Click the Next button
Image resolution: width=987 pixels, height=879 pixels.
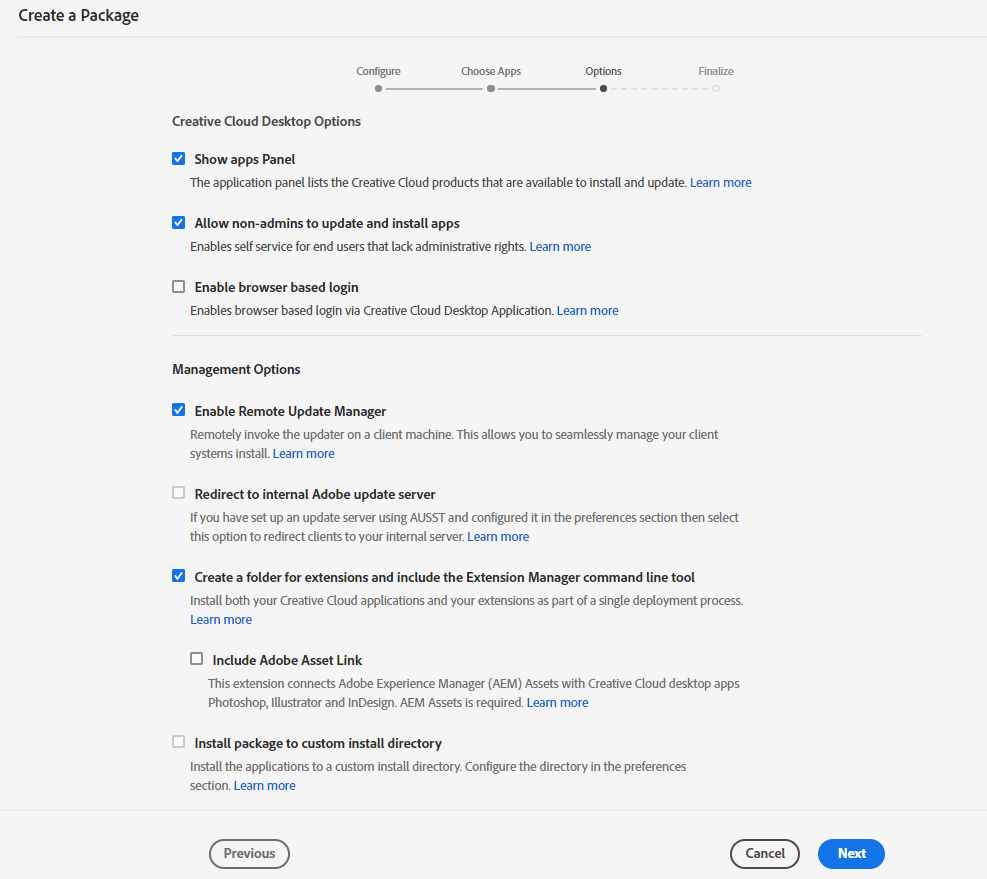(x=851, y=853)
